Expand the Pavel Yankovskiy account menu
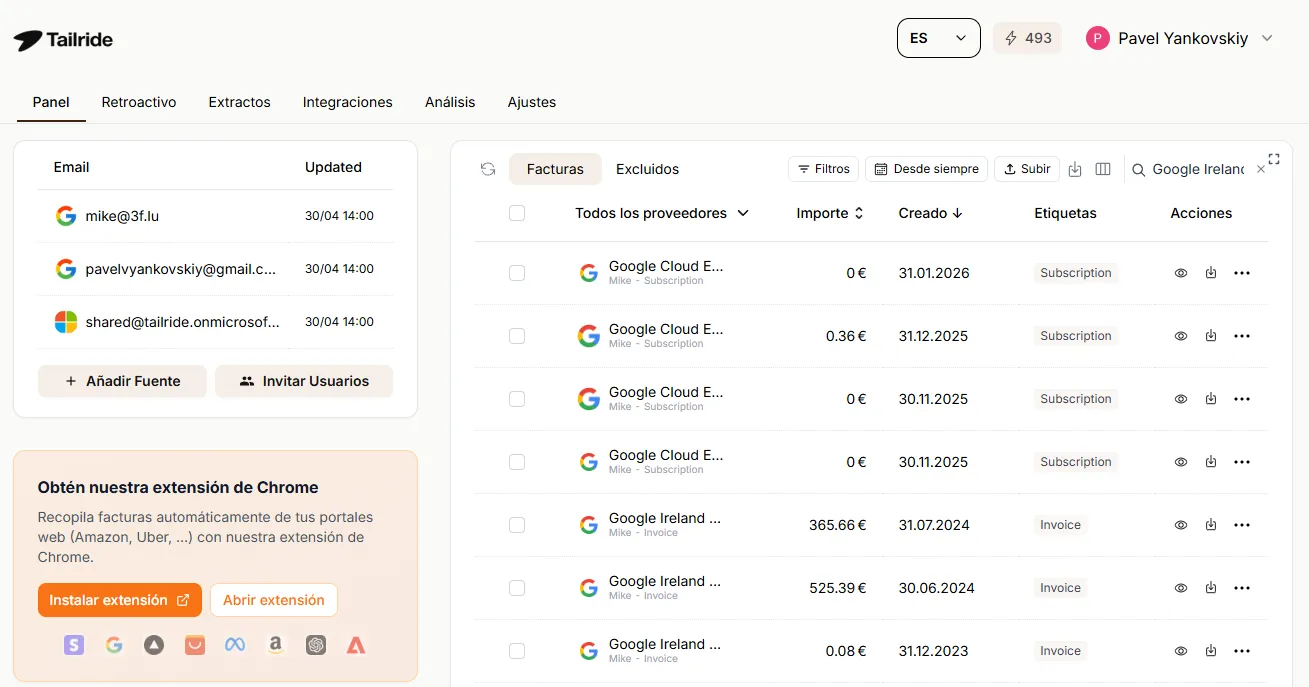 coord(1180,38)
